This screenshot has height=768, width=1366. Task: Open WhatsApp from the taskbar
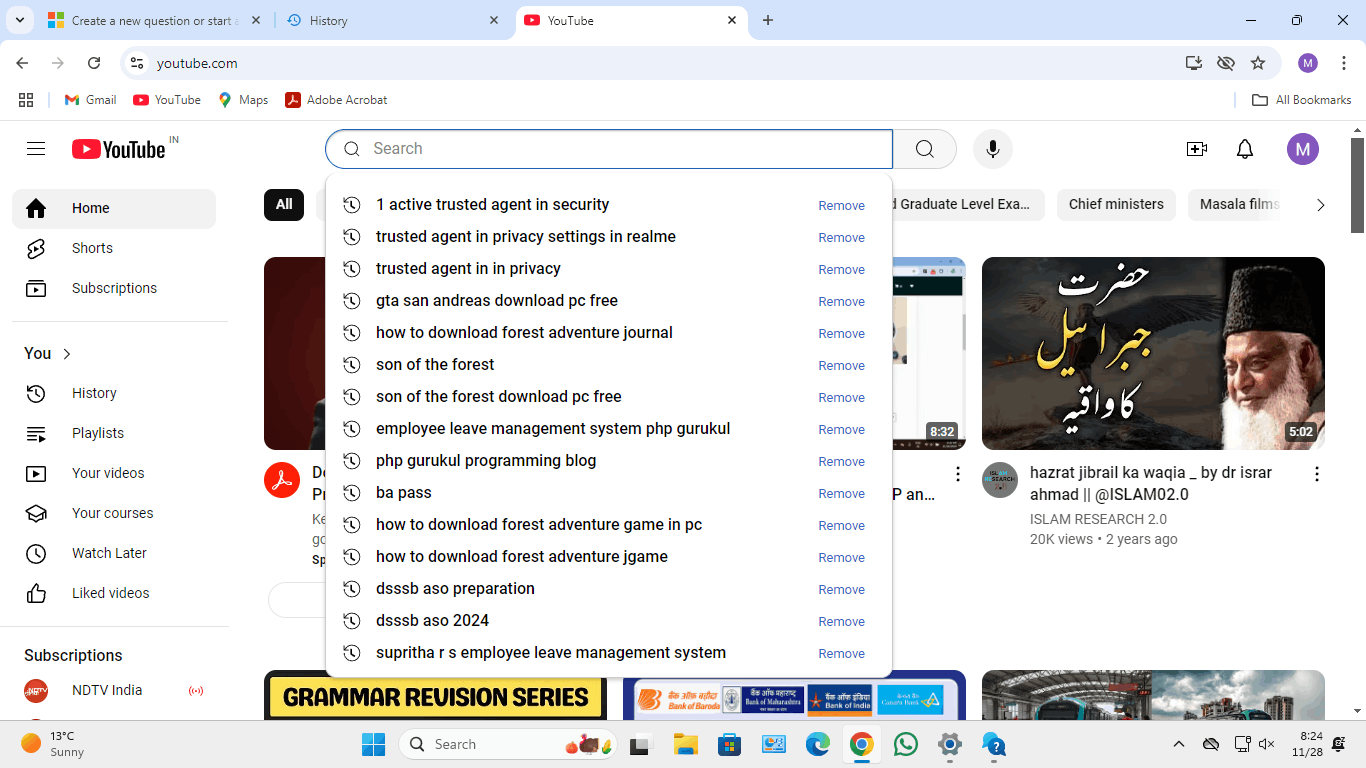(906, 744)
